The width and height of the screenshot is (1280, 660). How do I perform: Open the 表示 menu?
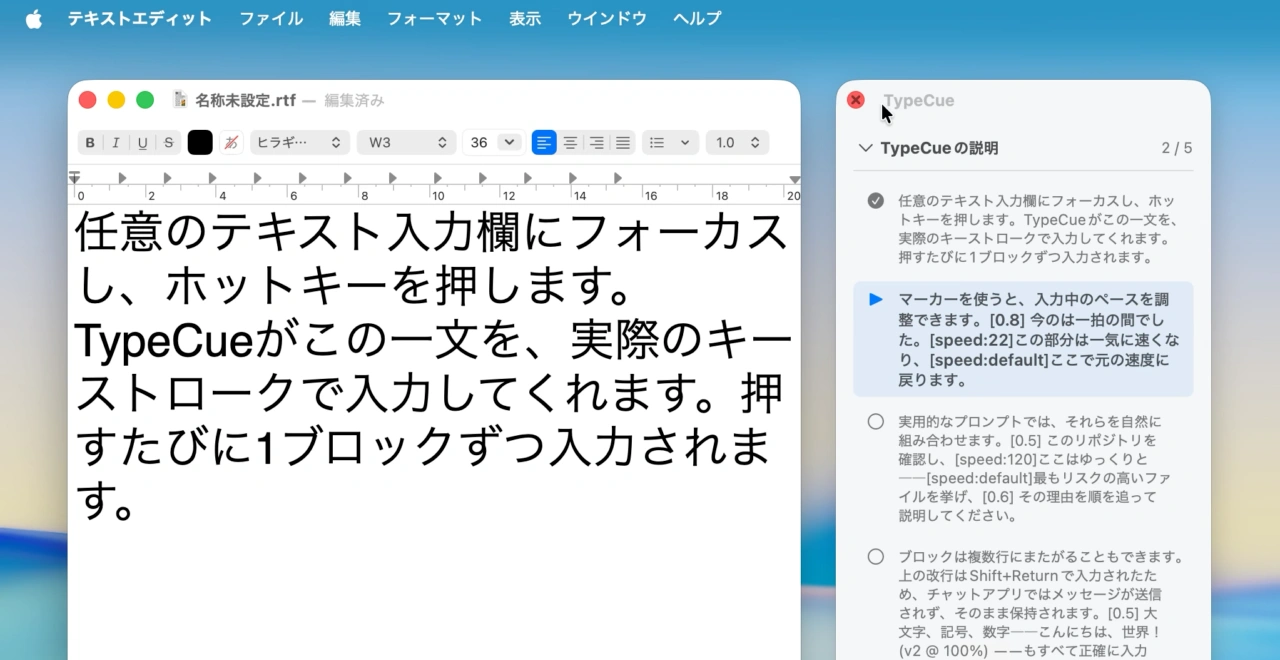pyautogui.click(x=525, y=18)
